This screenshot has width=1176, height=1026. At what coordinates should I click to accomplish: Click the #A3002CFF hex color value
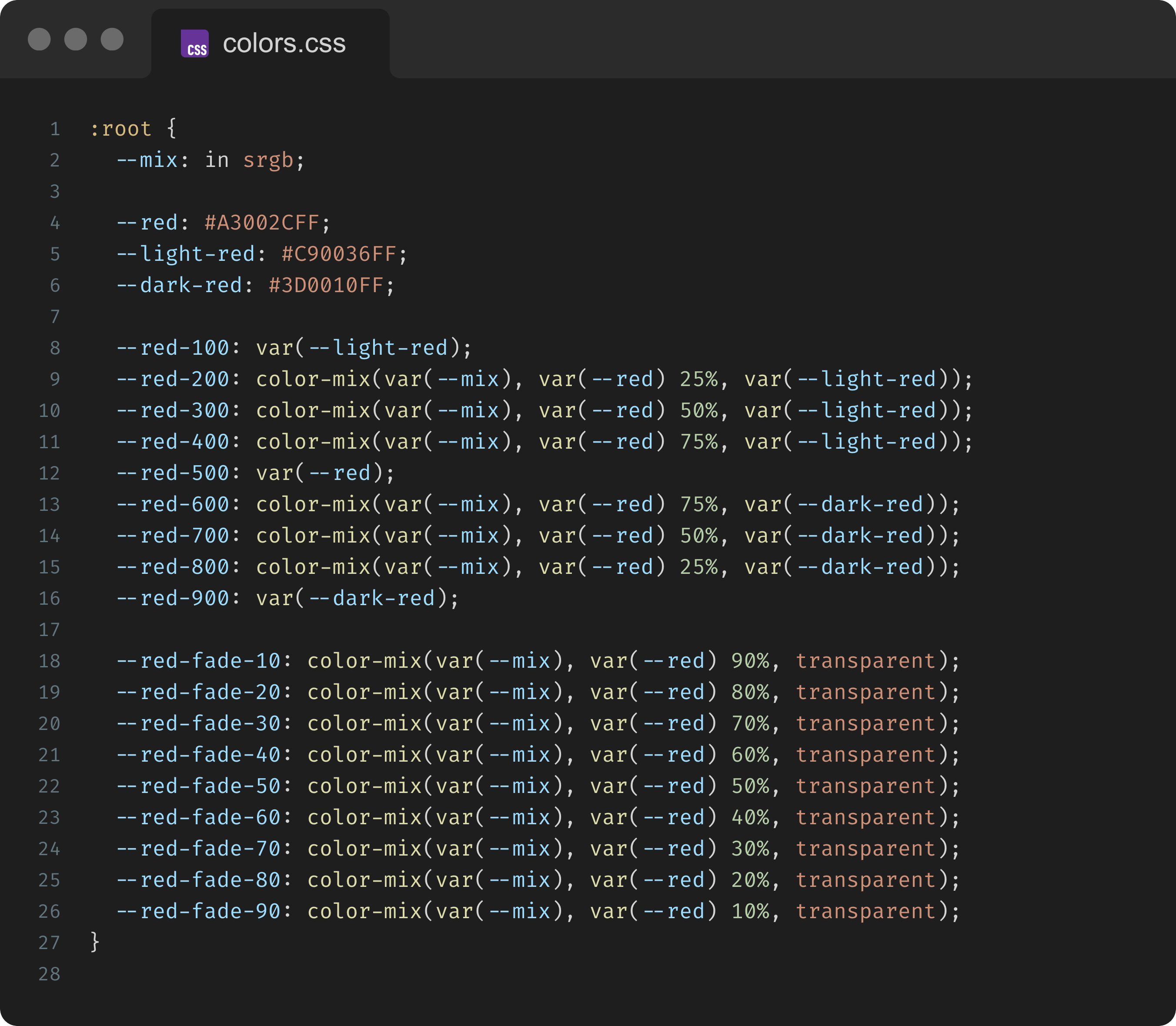(262, 223)
